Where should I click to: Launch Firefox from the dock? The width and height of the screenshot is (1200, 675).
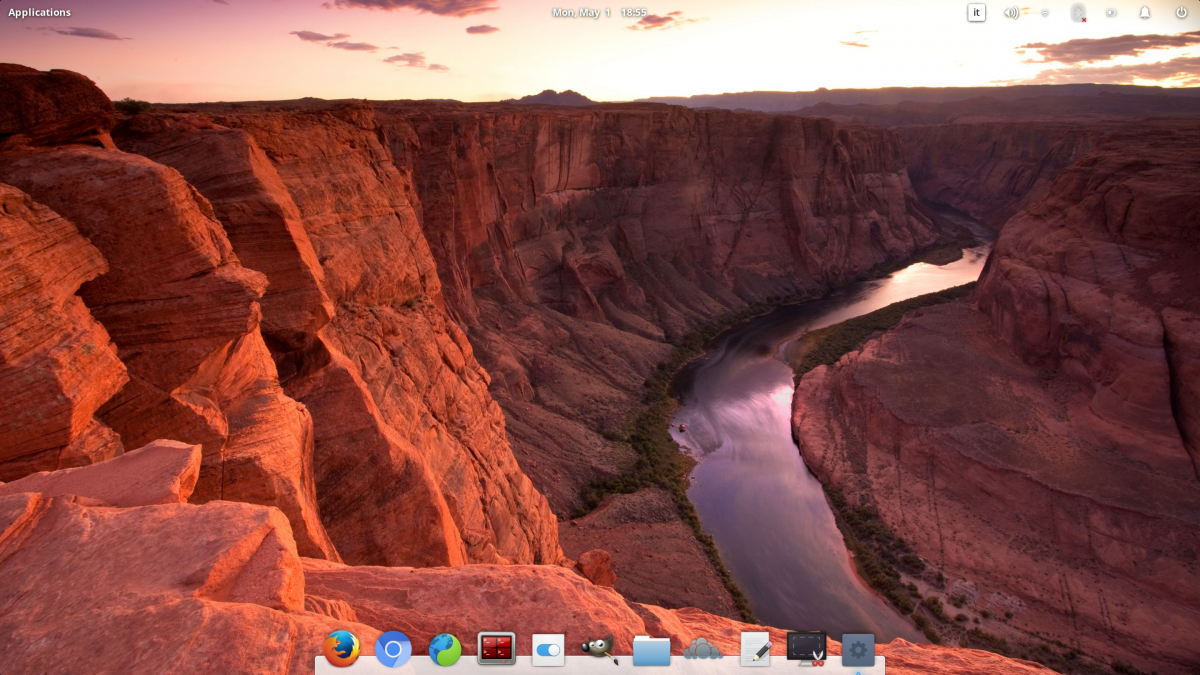[340, 649]
